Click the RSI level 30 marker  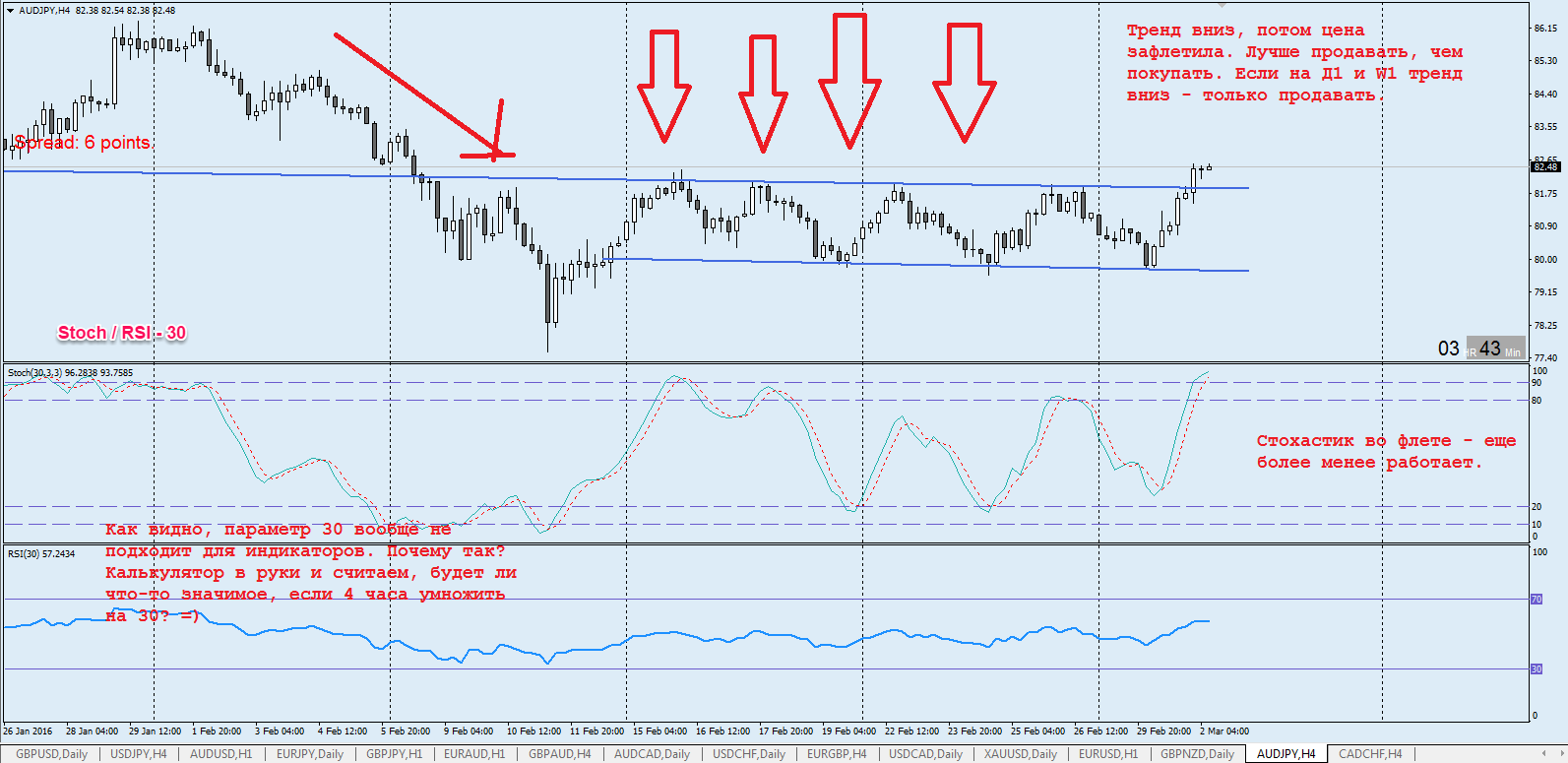(x=1537, y=668)
